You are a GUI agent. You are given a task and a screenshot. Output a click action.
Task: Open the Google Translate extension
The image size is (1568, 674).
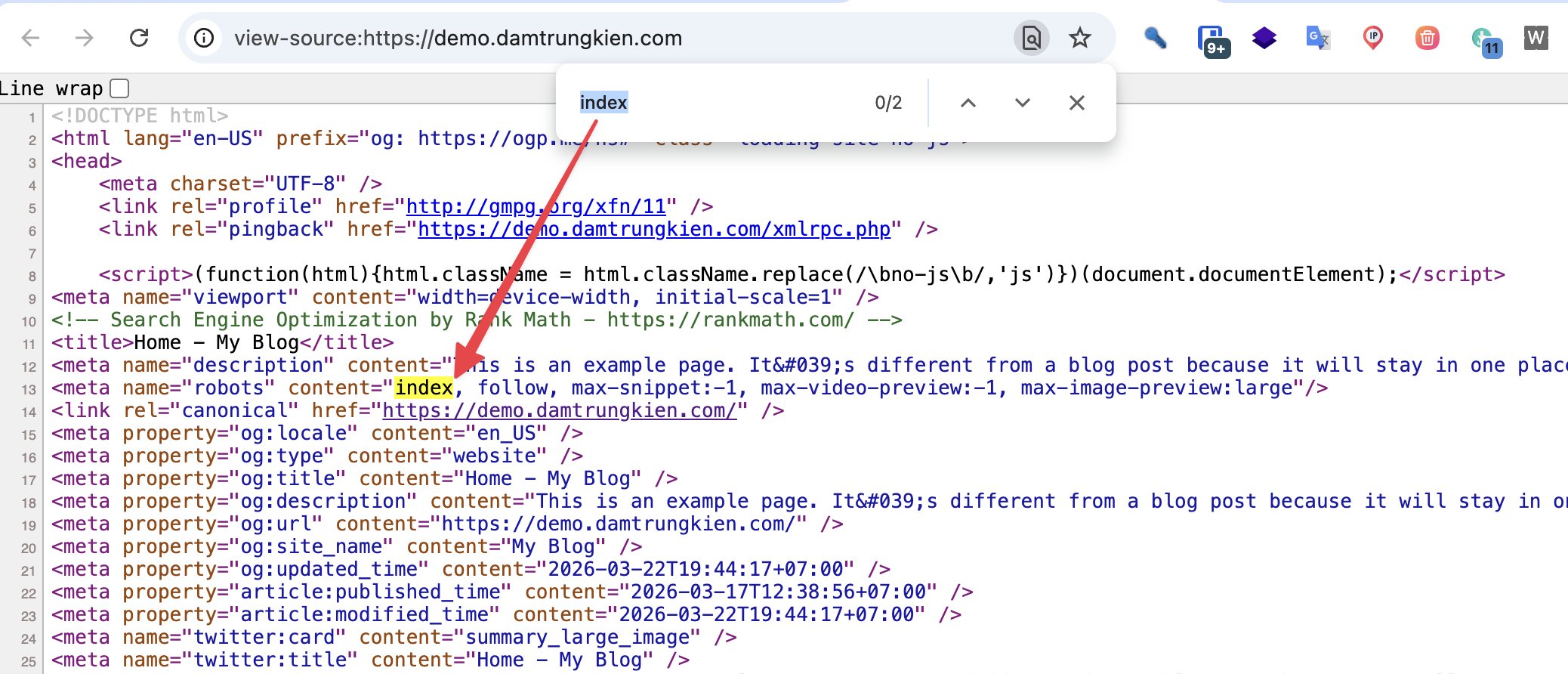[x=1318, y=38]
